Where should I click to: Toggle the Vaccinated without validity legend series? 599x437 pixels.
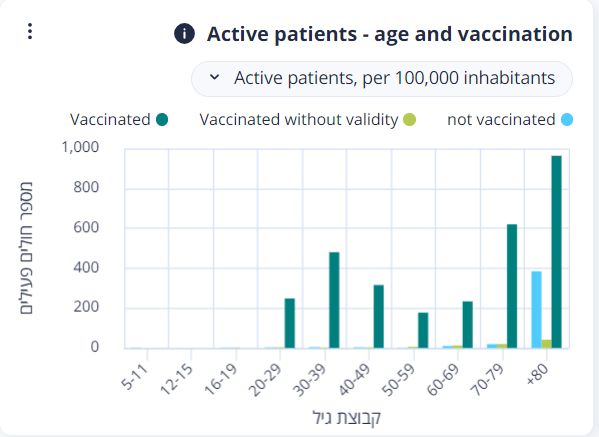[308, 120]
